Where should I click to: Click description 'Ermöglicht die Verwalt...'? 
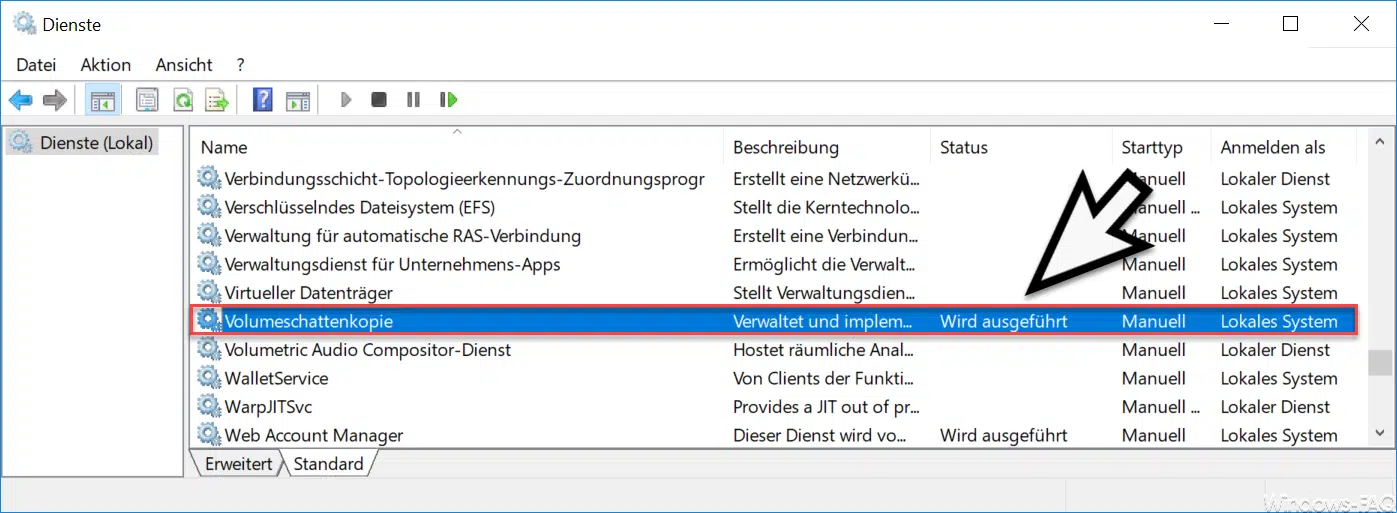[x=823, y=264]
